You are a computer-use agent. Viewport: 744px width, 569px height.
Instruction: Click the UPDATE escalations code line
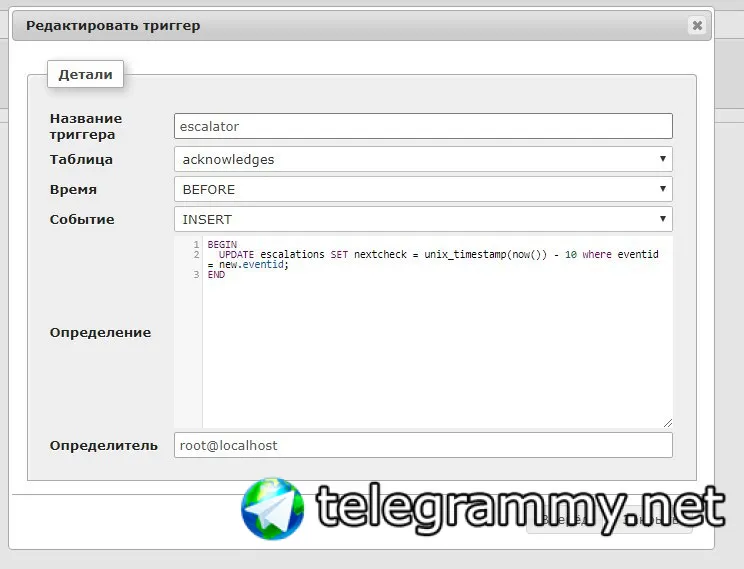[x=433, y=259]
